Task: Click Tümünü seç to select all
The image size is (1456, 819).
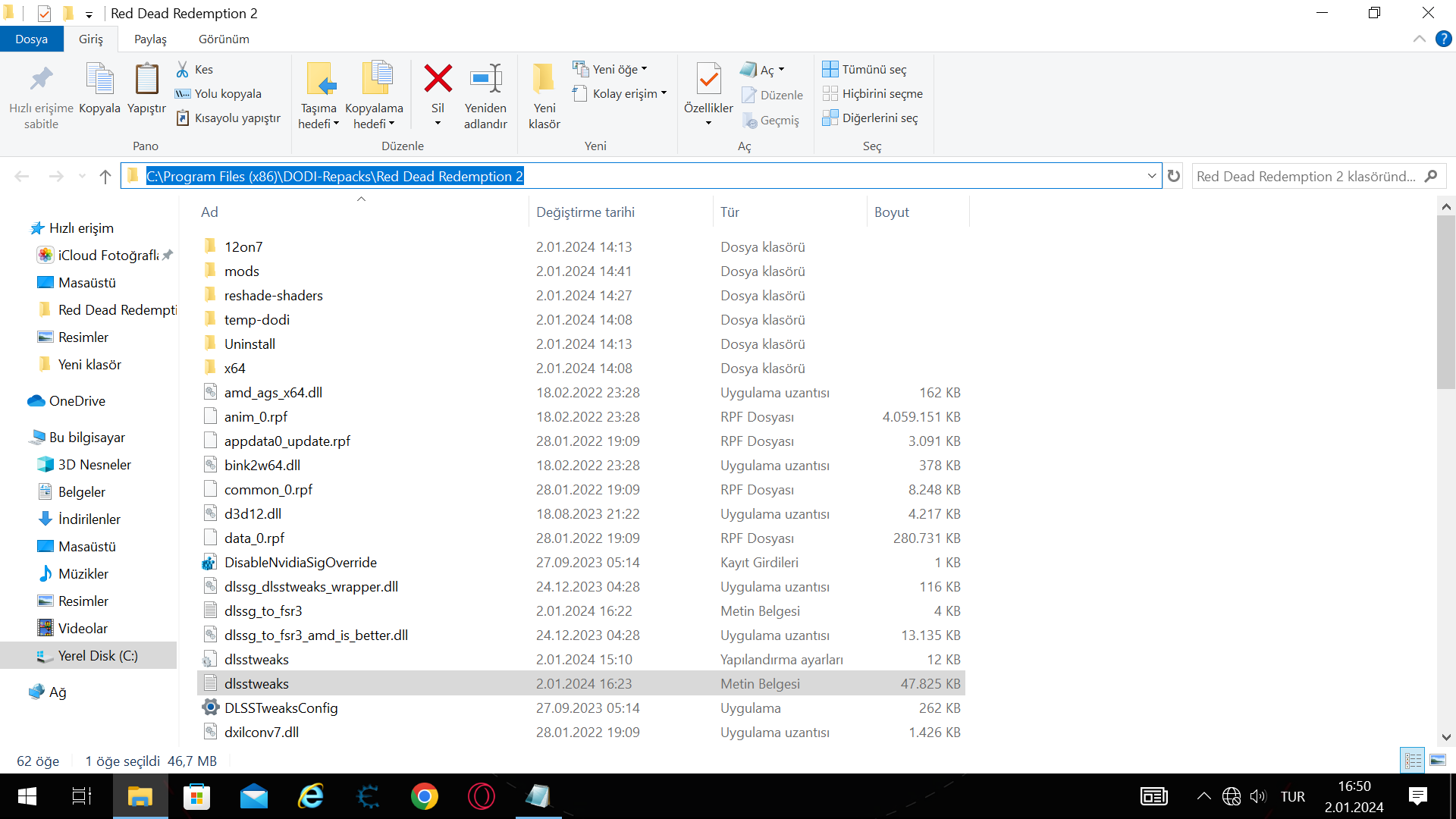Action: [x=864, y=69]
